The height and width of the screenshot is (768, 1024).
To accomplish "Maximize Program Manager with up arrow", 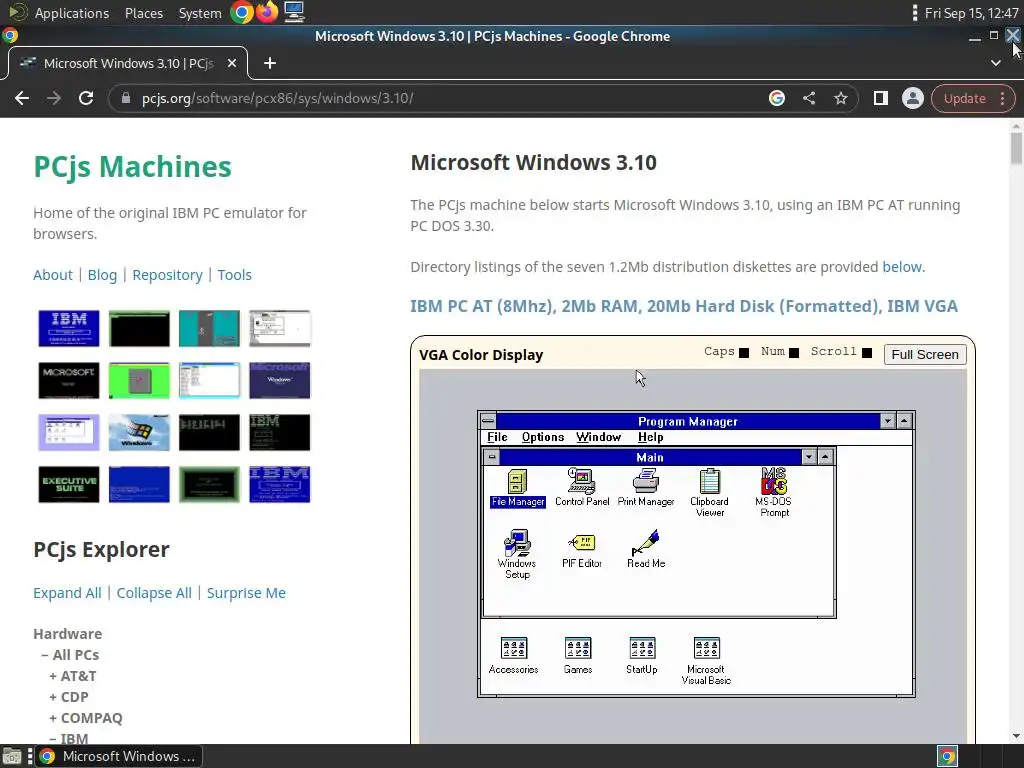I will pyautogui.click(x=904, y=421).
